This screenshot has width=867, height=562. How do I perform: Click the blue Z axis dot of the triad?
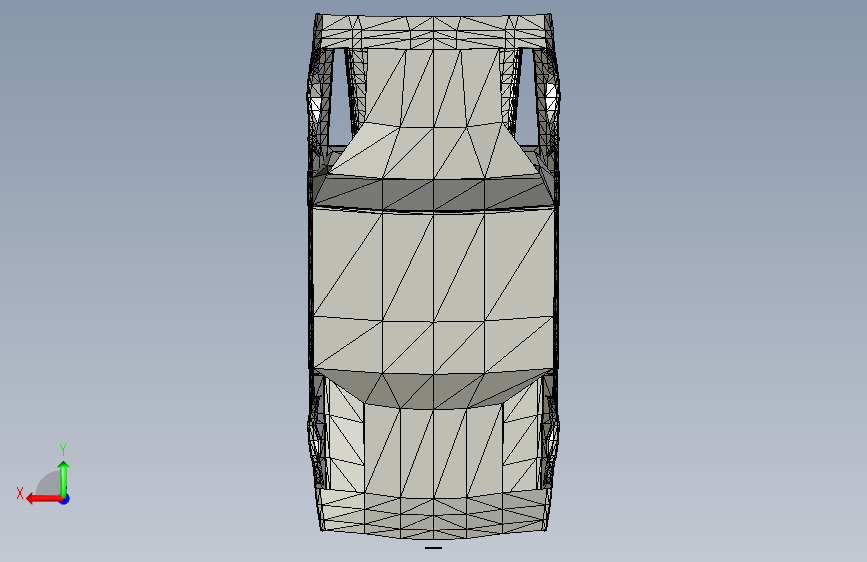65,499
